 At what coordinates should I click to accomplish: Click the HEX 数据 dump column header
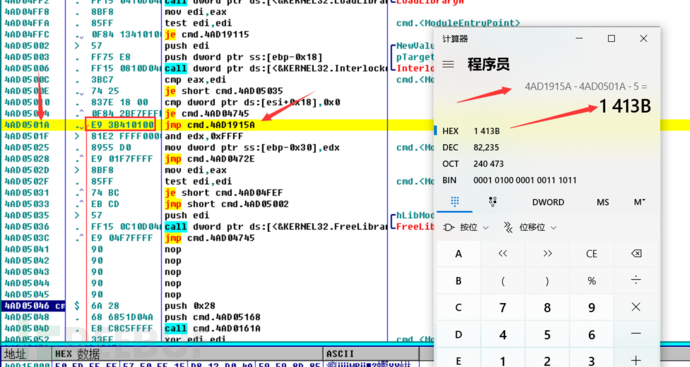[77, 354]
